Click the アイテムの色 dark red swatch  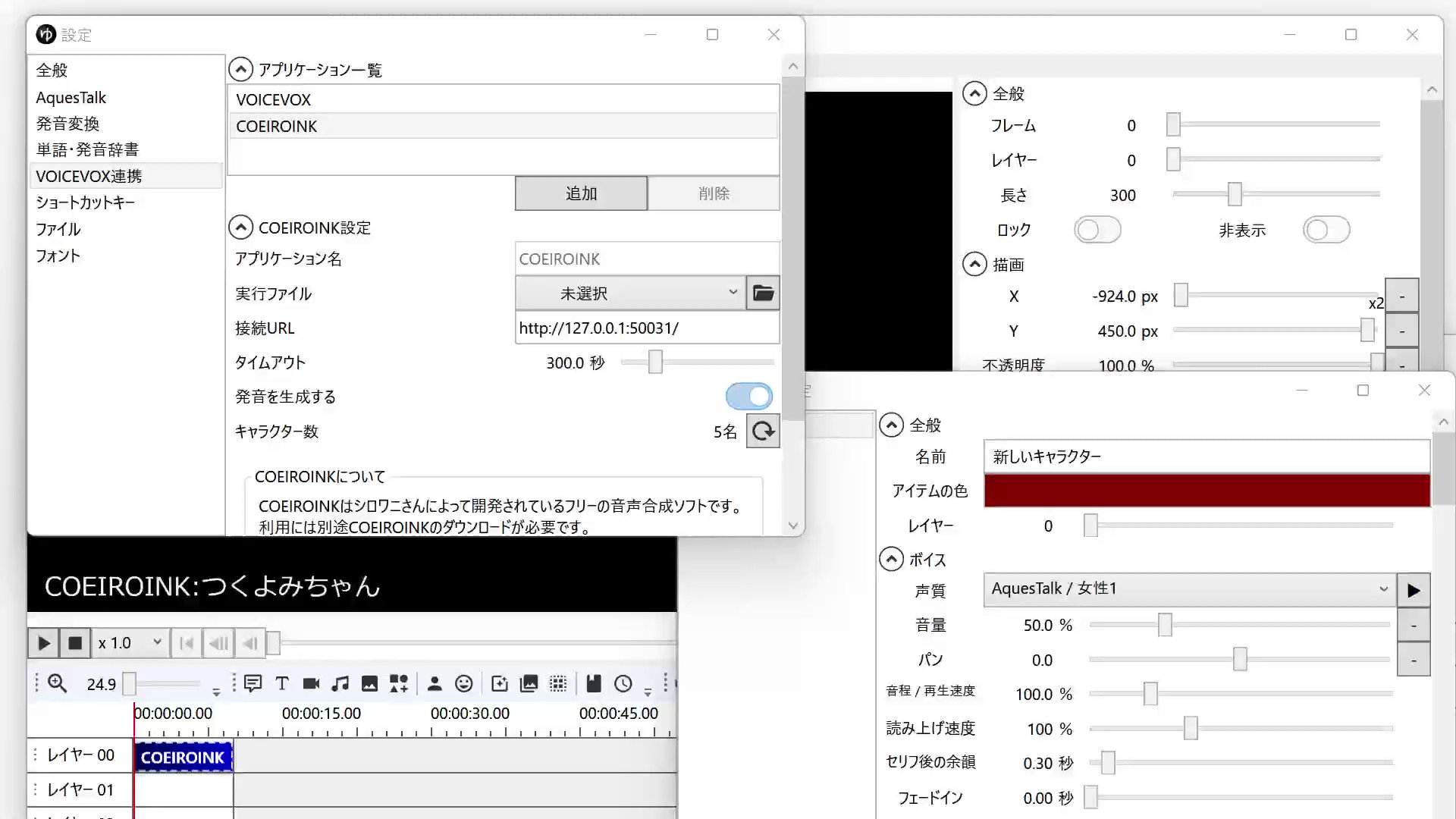point(1207,491)
